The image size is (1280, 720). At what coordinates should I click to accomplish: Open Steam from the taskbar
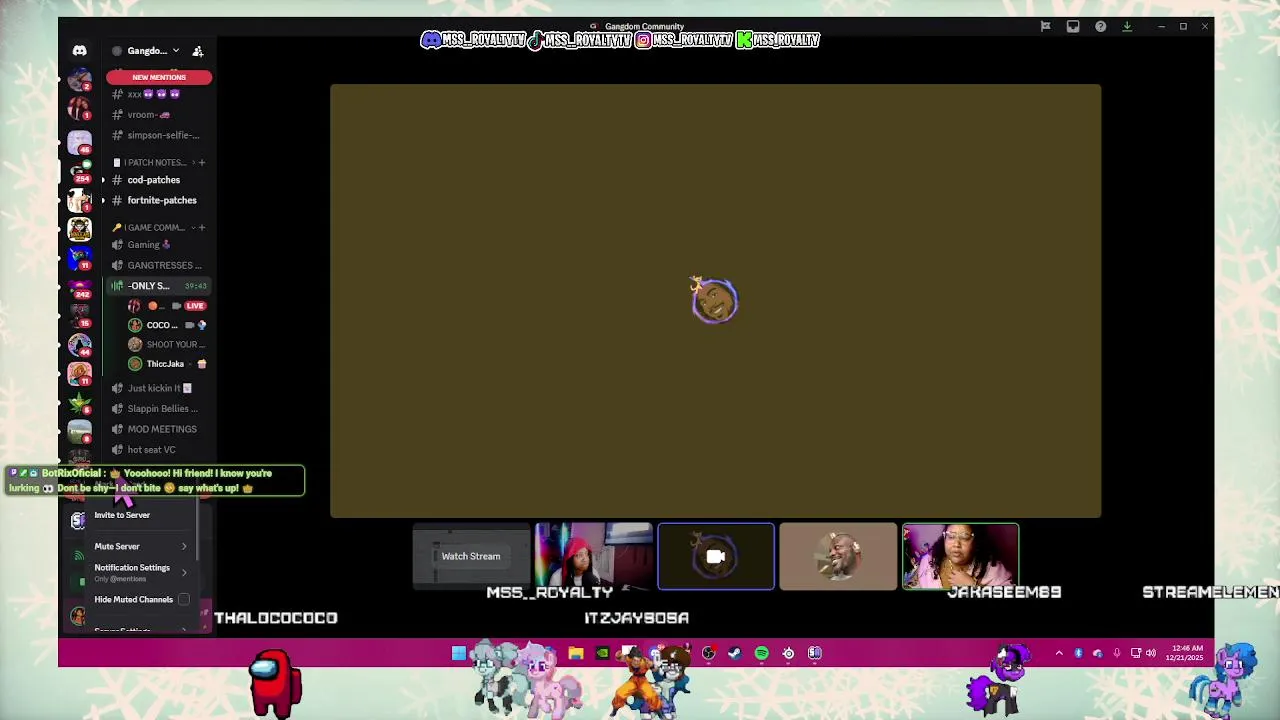click(x=735, y=653)
